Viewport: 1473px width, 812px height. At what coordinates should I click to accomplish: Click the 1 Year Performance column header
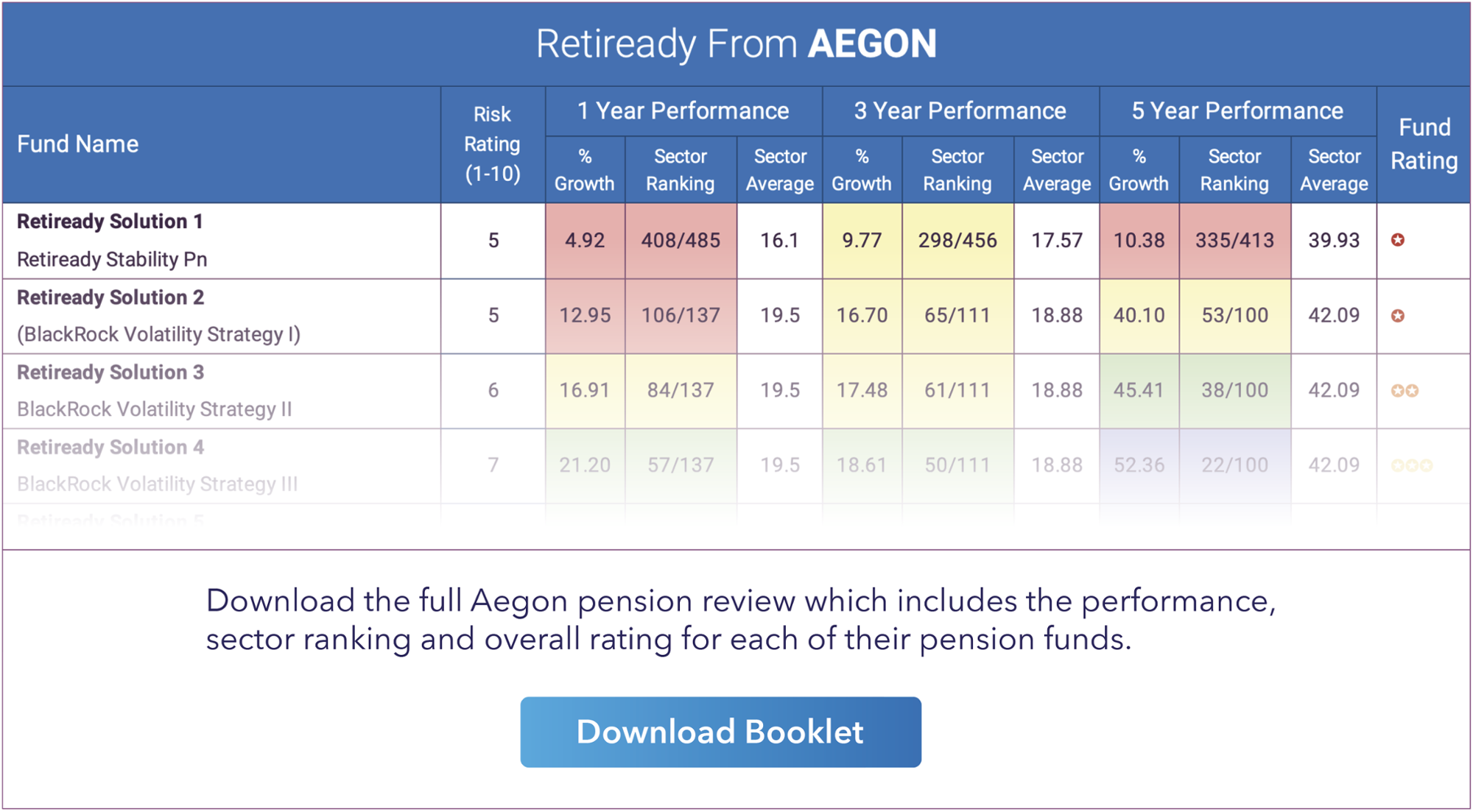coord(683,111)
